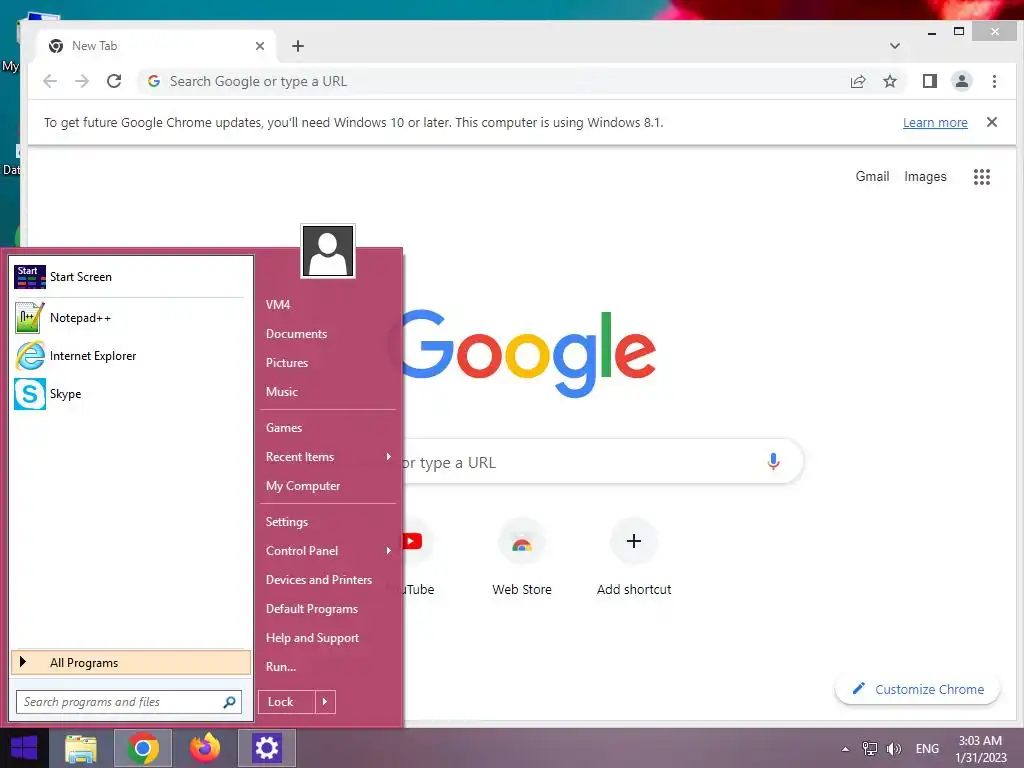The height and width of the screenshot is (768, 1024).
Task: Open Internet Explorer from the start menu
Action: pos(129,356)
